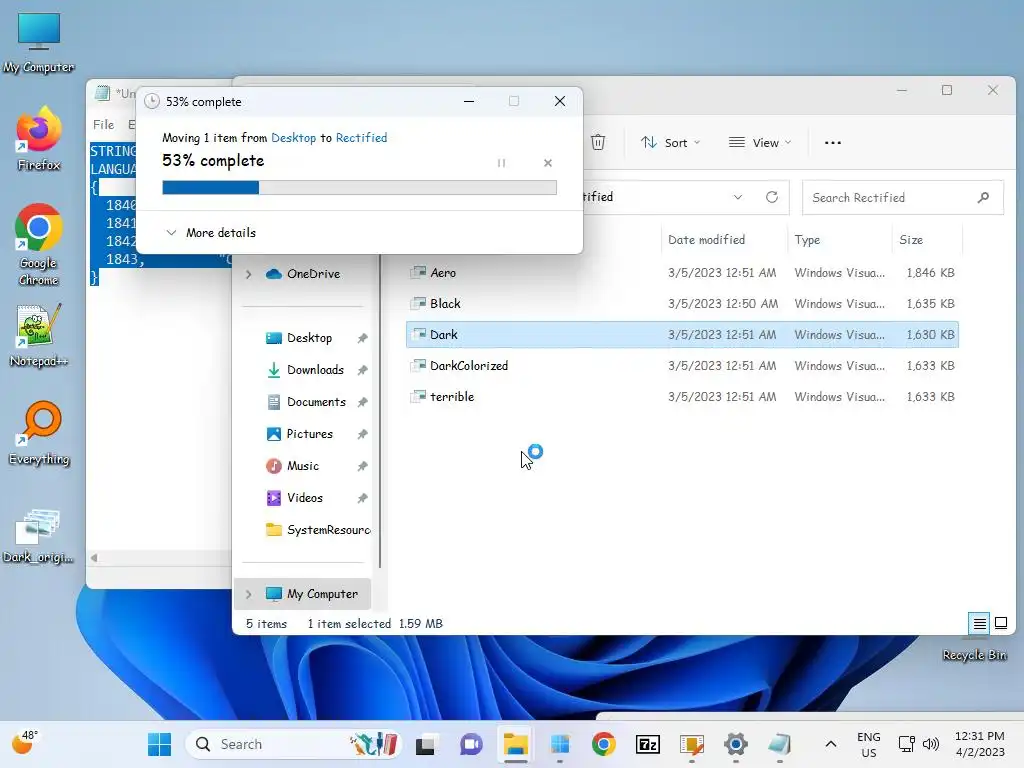Open Notepad++ desktop shortcut
Image resolution: width=1024 pixels, height=768 pixels.
(x=39, y=336)
